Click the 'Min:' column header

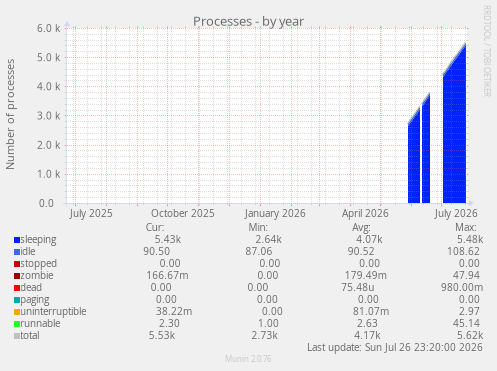pyautogui.click(x=258, y=227)
